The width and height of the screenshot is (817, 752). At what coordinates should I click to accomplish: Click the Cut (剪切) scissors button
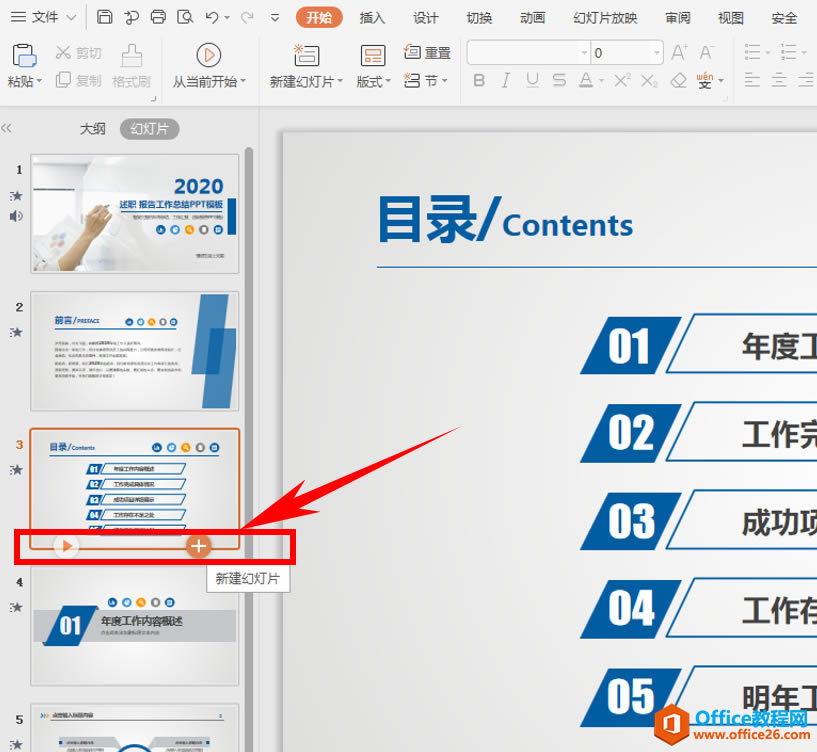(78, 53)
